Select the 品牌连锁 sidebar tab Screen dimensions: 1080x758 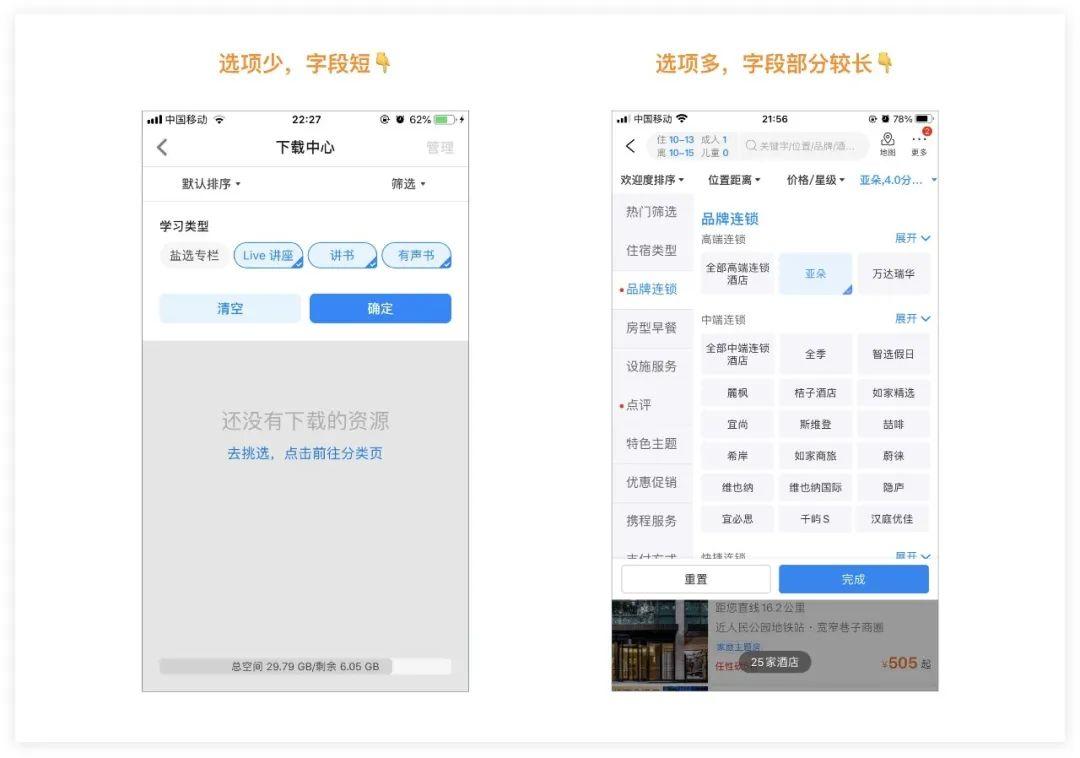click(x=652, y=289)
